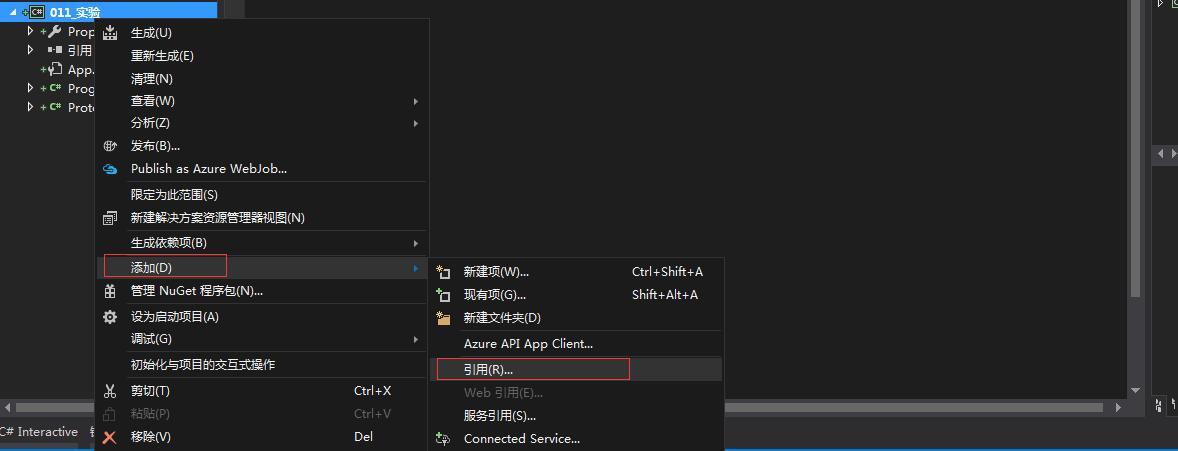The image size is (1178, 451).
Task: Click the horizontal scrollbar left arrow
Action: 7,407
